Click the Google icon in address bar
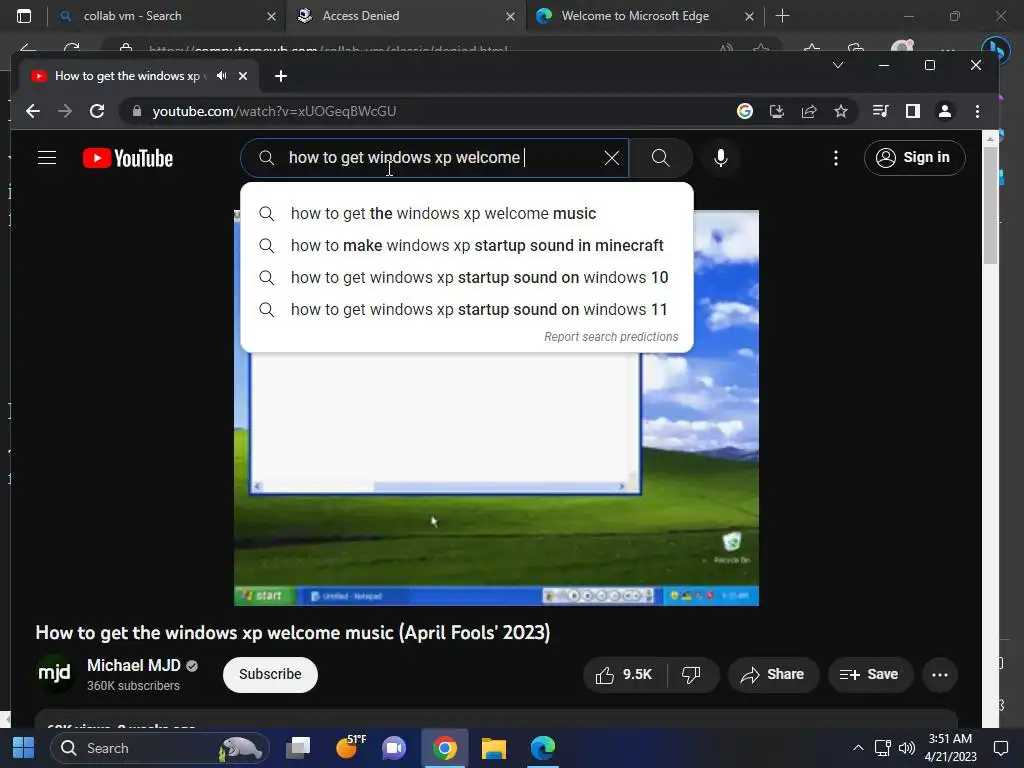 tap(744, 111)
